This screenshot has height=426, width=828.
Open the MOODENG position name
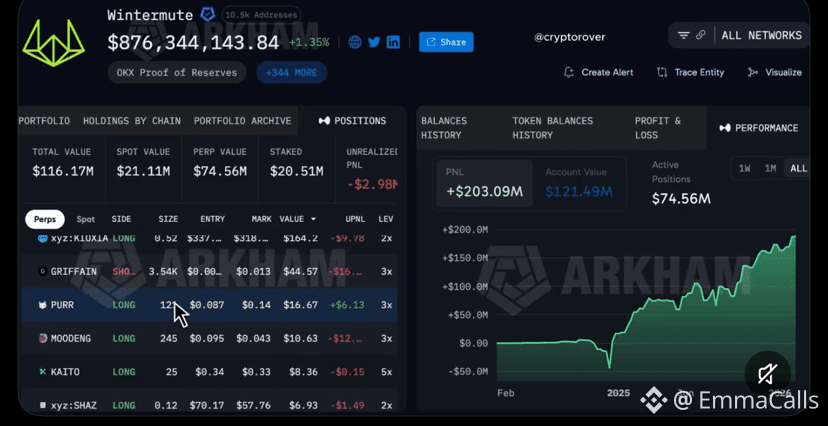click(x=71, y=338)
